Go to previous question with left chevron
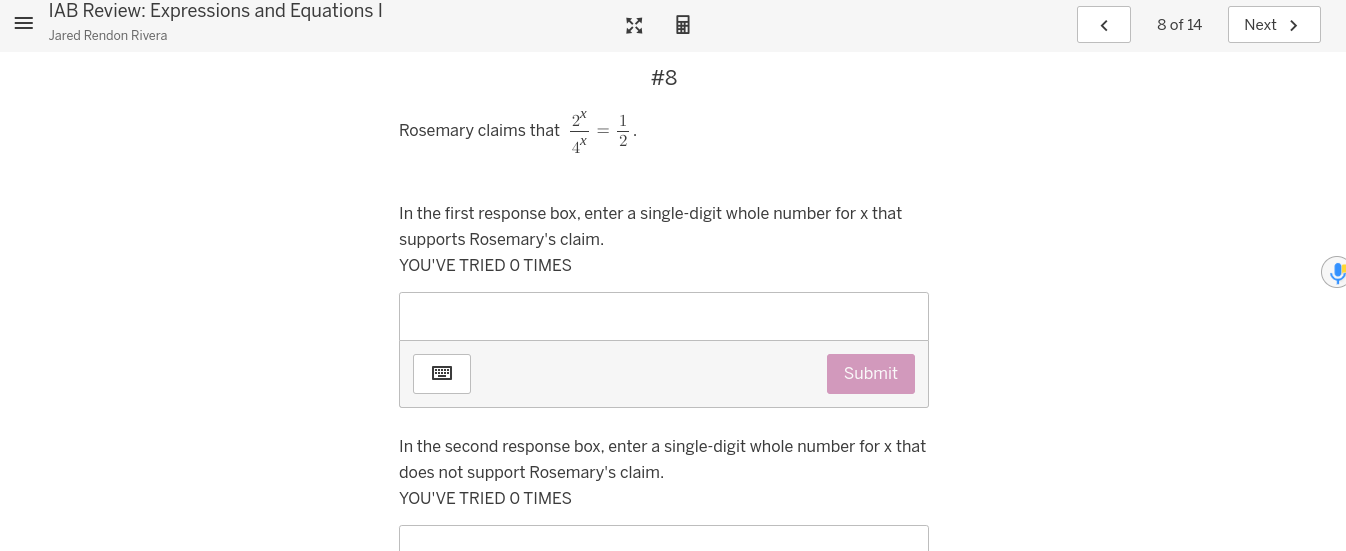1346x551 pixels. (1103, 25)
